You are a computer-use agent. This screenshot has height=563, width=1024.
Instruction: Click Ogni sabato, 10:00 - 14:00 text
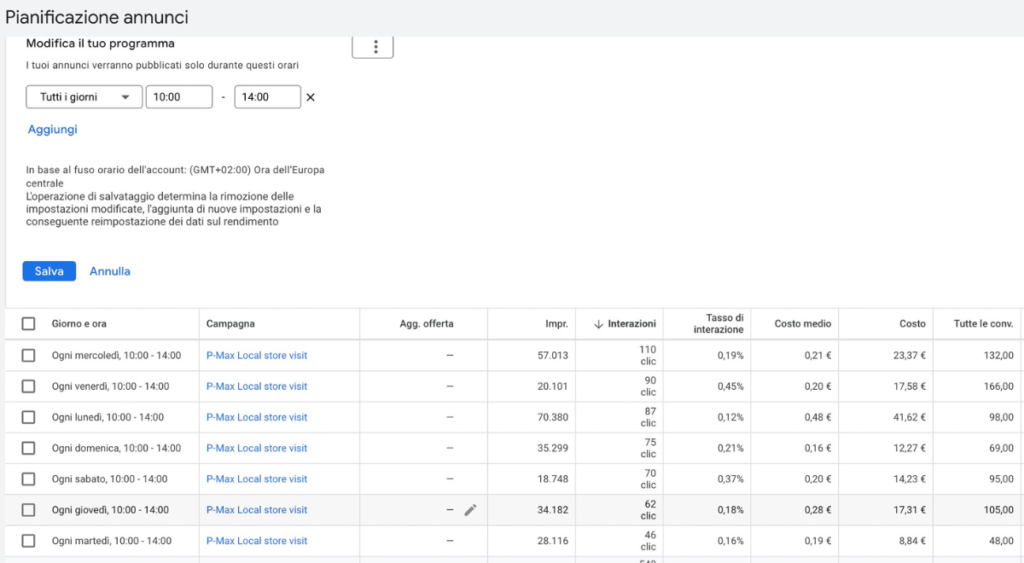coord(110,479)
